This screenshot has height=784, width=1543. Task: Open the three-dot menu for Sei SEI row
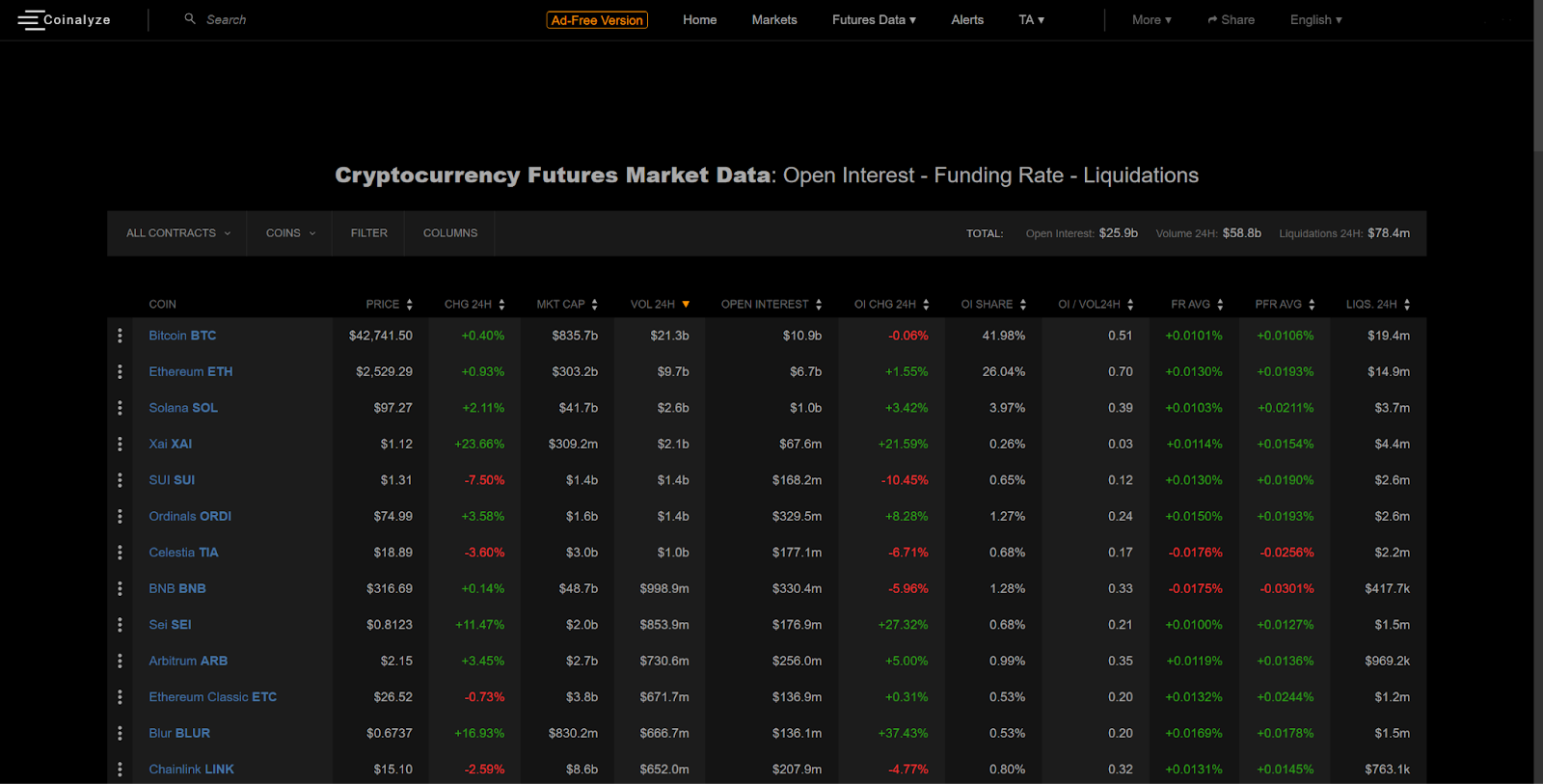(x=120, y=625)
